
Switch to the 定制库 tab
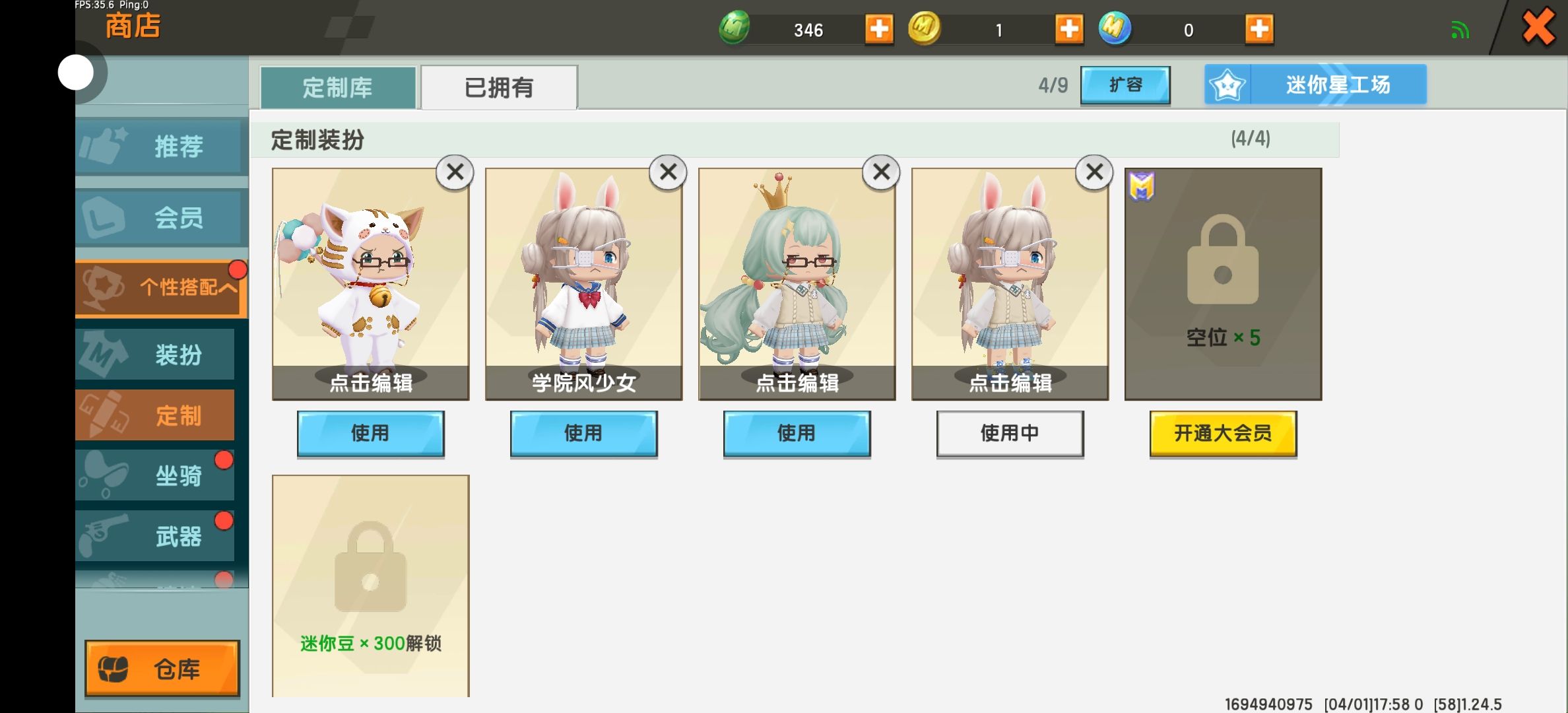(x=338, y=87)
